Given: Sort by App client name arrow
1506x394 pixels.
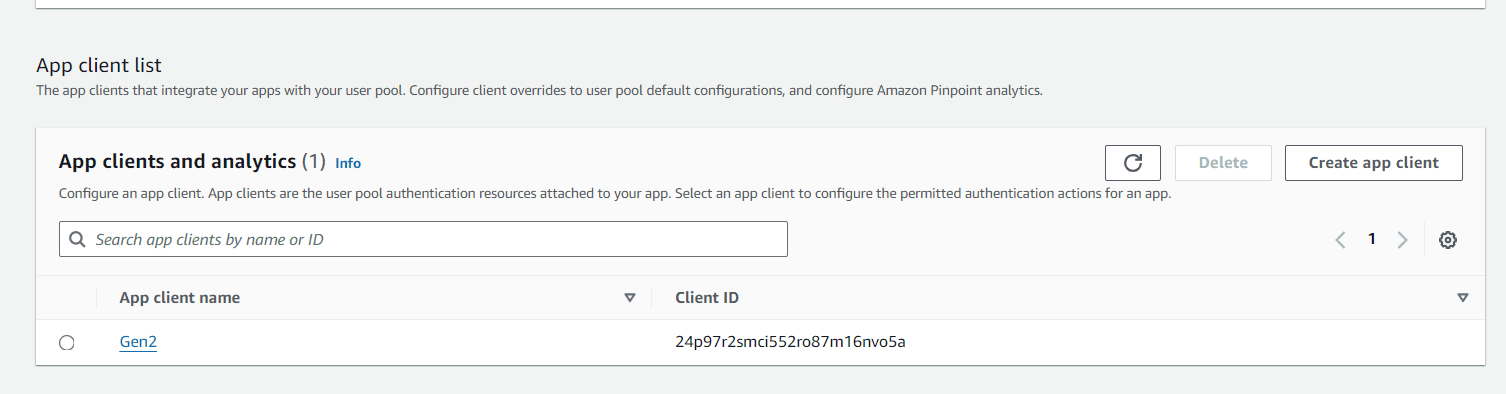Looking at the screenshot, I should pyautogui.click(x=630, y=298).
